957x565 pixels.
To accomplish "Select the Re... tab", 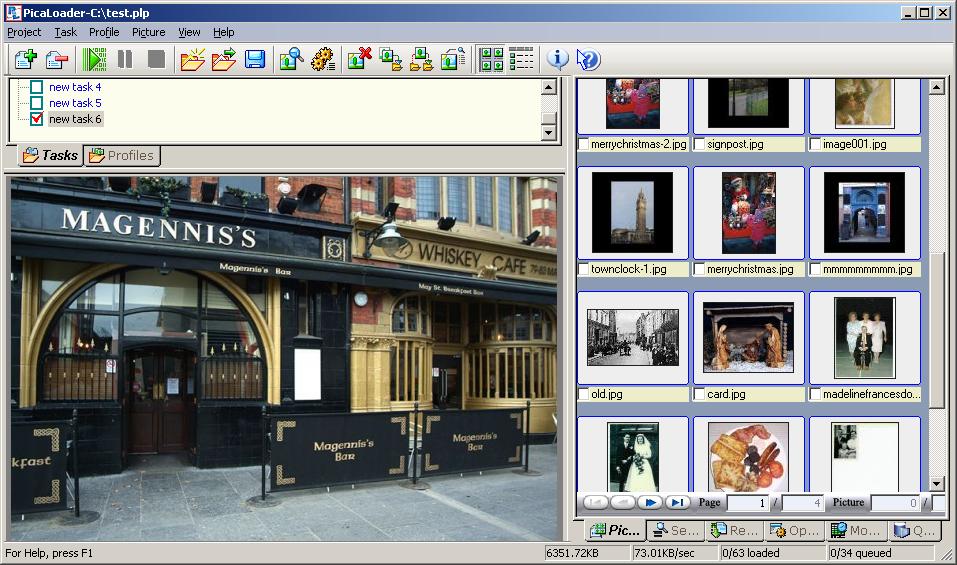I will pyautogui.click(x=735, y=531).
